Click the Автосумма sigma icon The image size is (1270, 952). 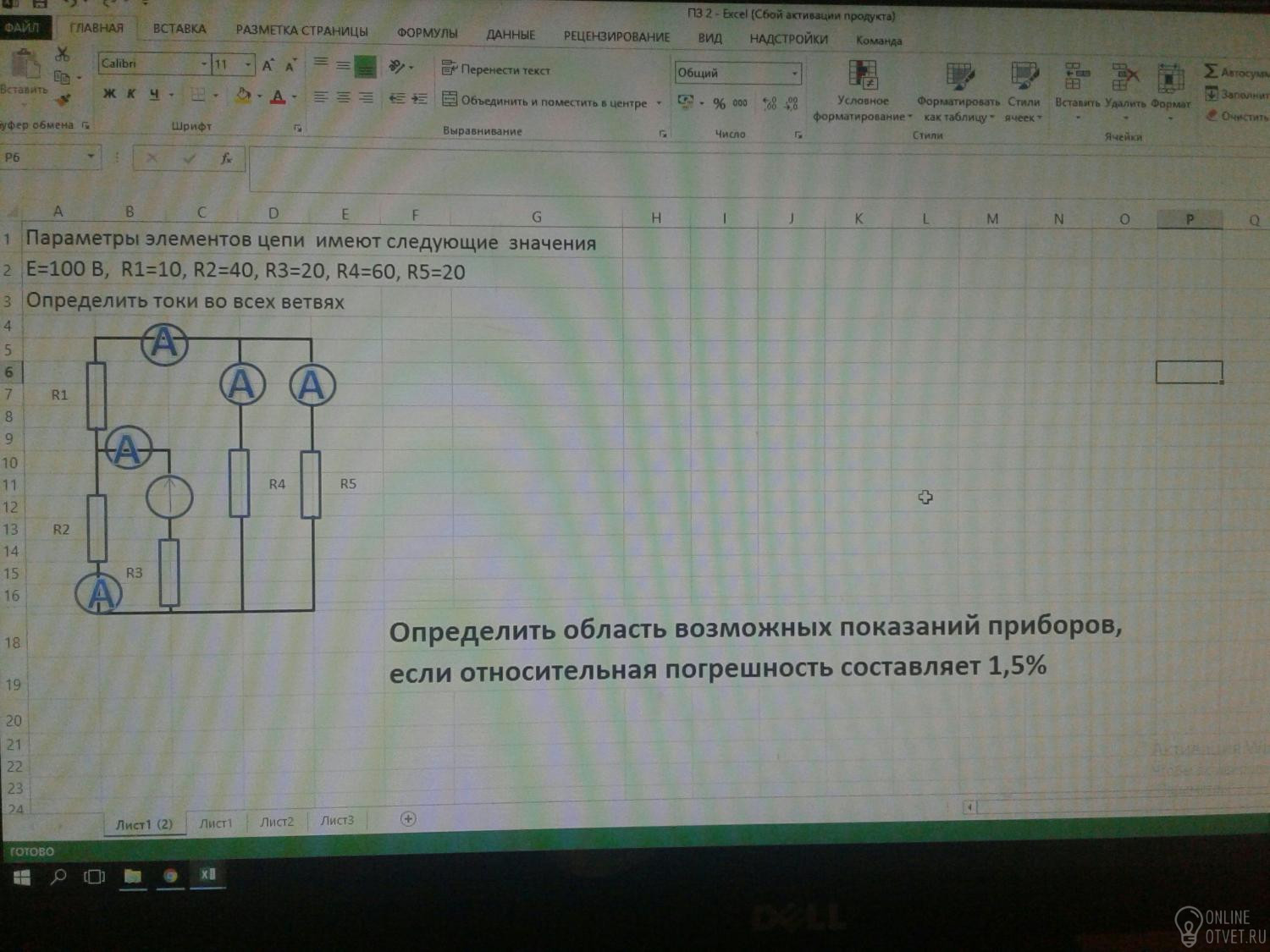point(1211,72)
